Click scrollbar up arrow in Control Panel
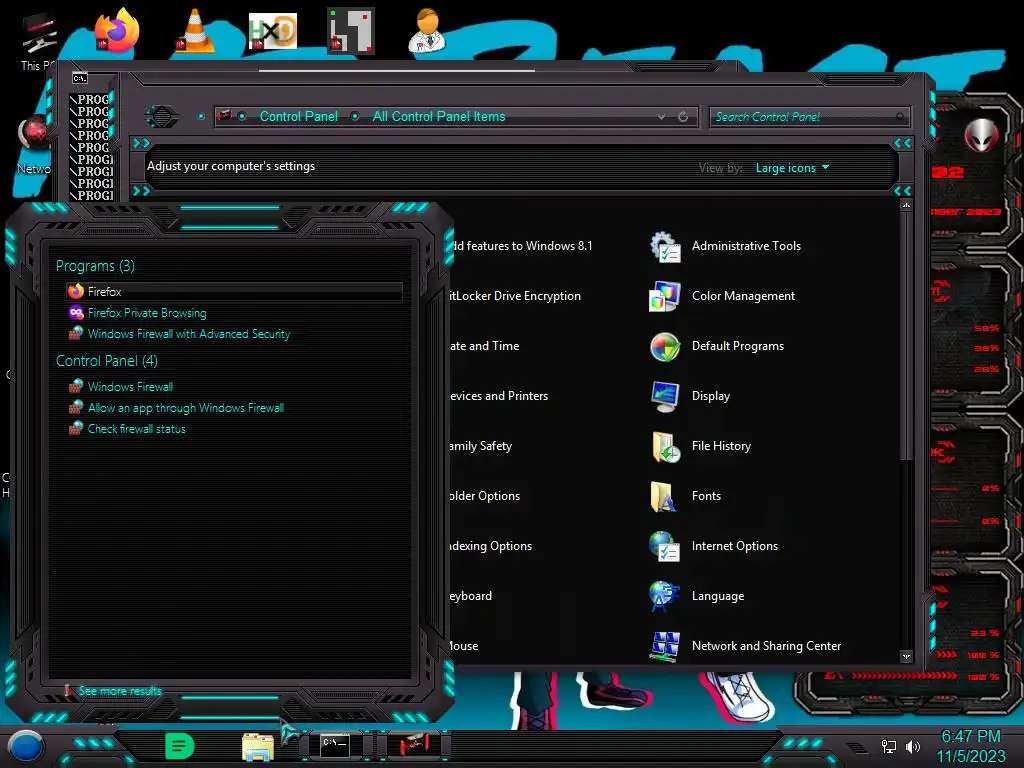 coord(906,206)
